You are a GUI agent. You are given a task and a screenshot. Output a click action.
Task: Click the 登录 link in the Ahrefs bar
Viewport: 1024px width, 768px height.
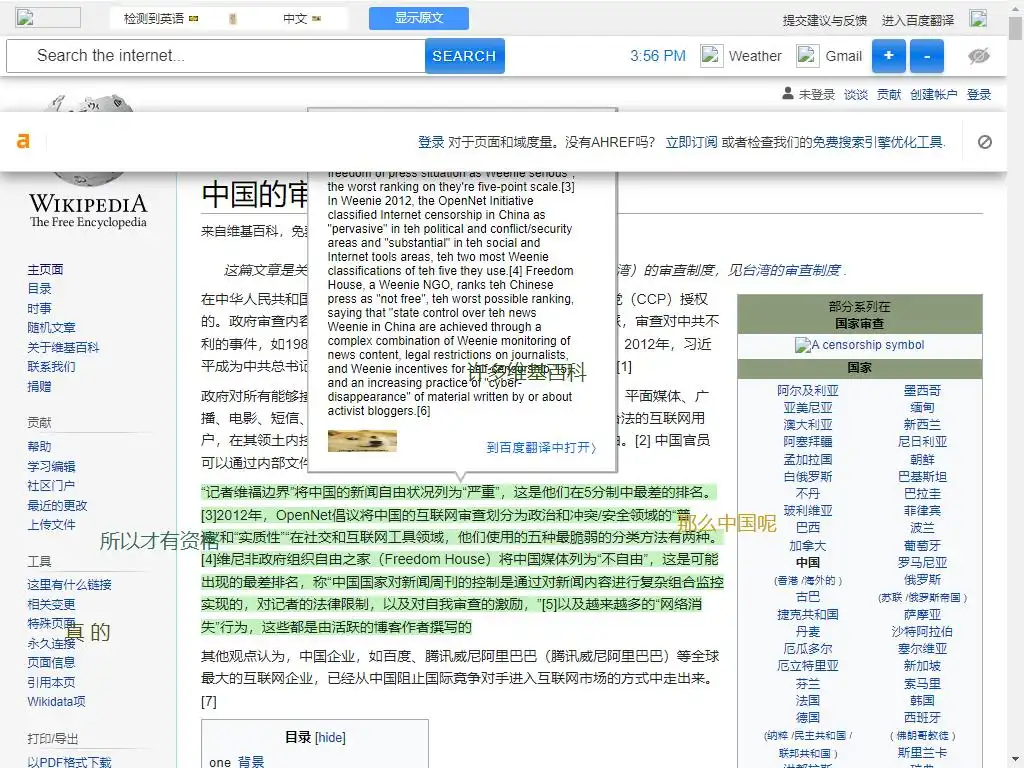[431, 142]
